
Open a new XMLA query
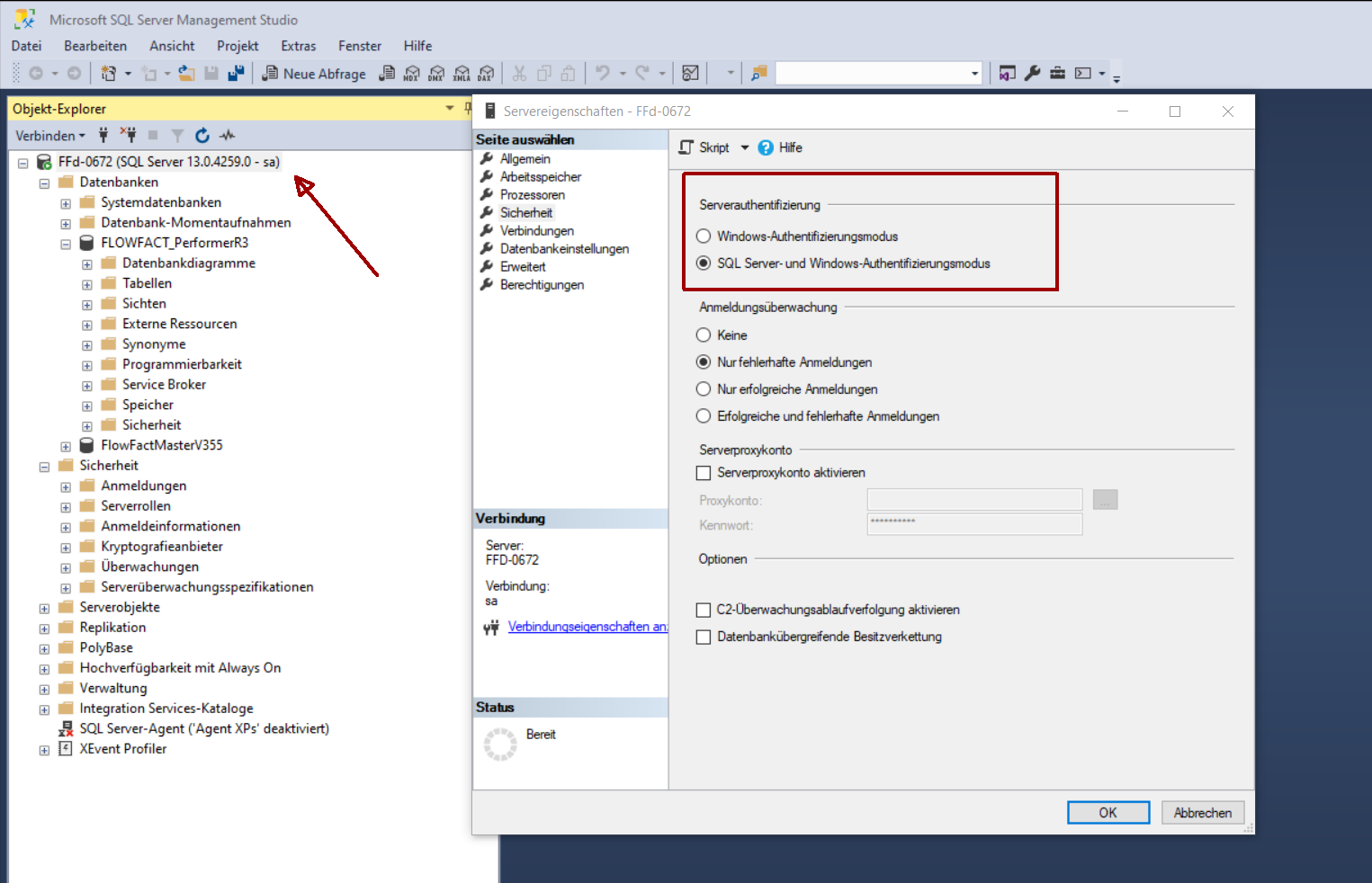click(x=462, y=74)
